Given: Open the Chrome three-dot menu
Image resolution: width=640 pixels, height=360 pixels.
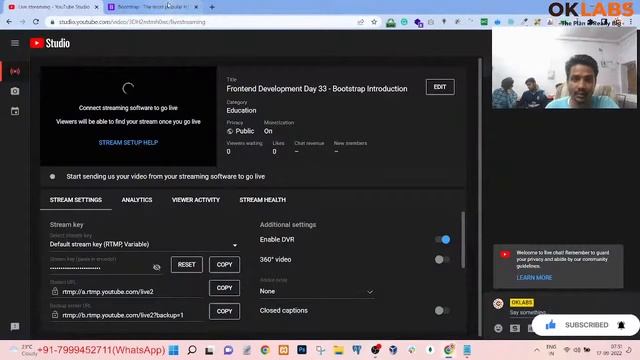Looking at the screenshot, I should click(x=631, y=22).
